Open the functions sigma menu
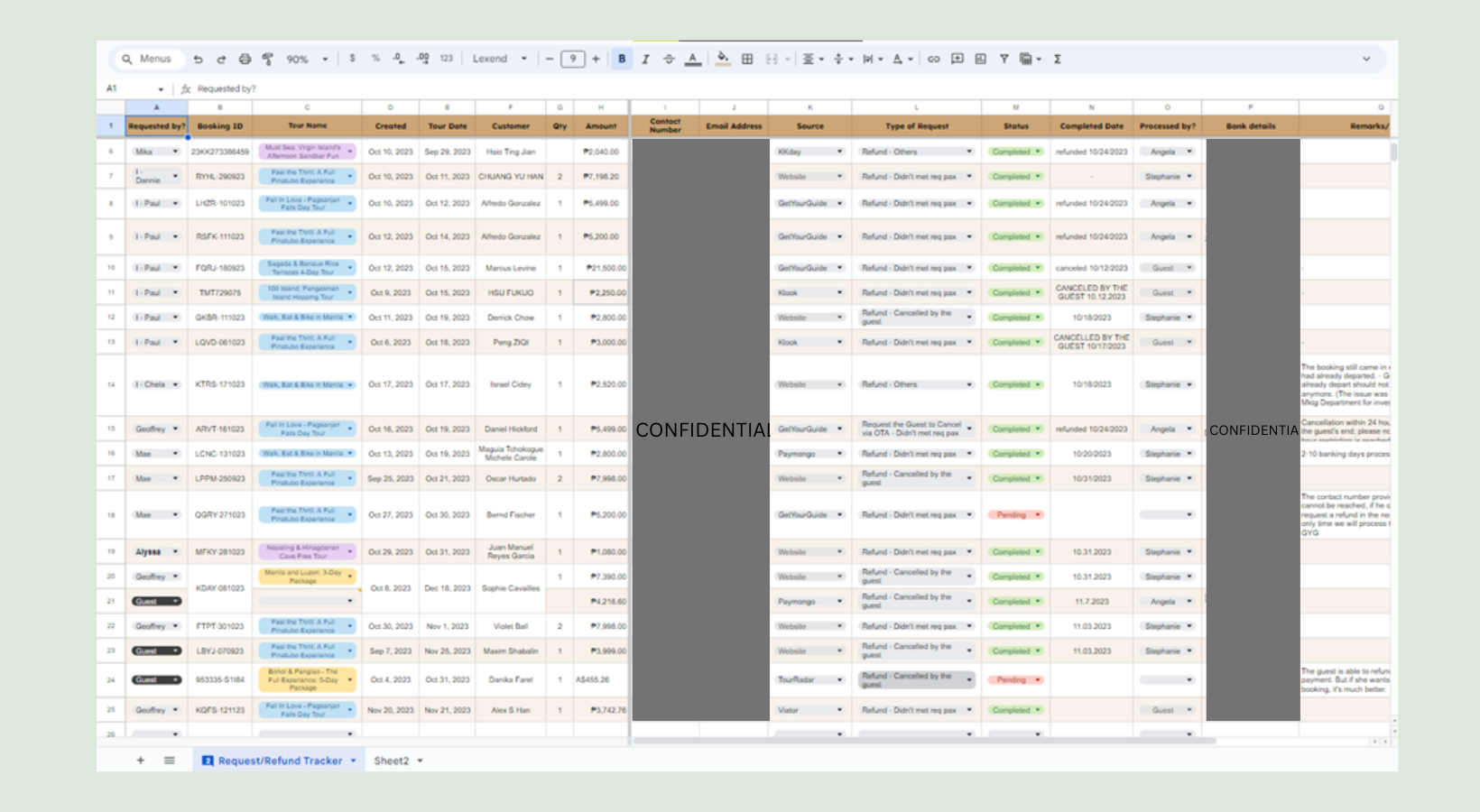Image resolution: width=1480 pixels, height=812 pixels. (1057, 59)
